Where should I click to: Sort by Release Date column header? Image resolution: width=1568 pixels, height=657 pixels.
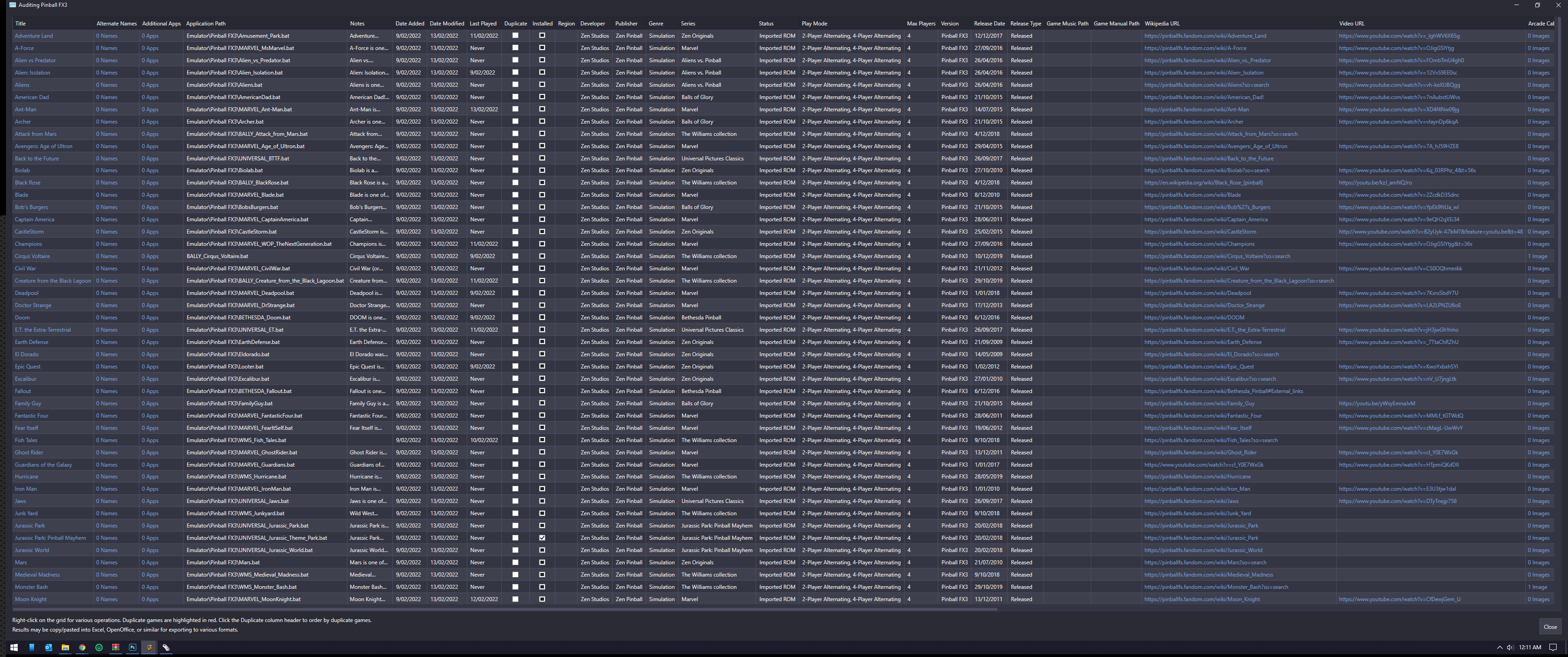[x=989, y=24]
